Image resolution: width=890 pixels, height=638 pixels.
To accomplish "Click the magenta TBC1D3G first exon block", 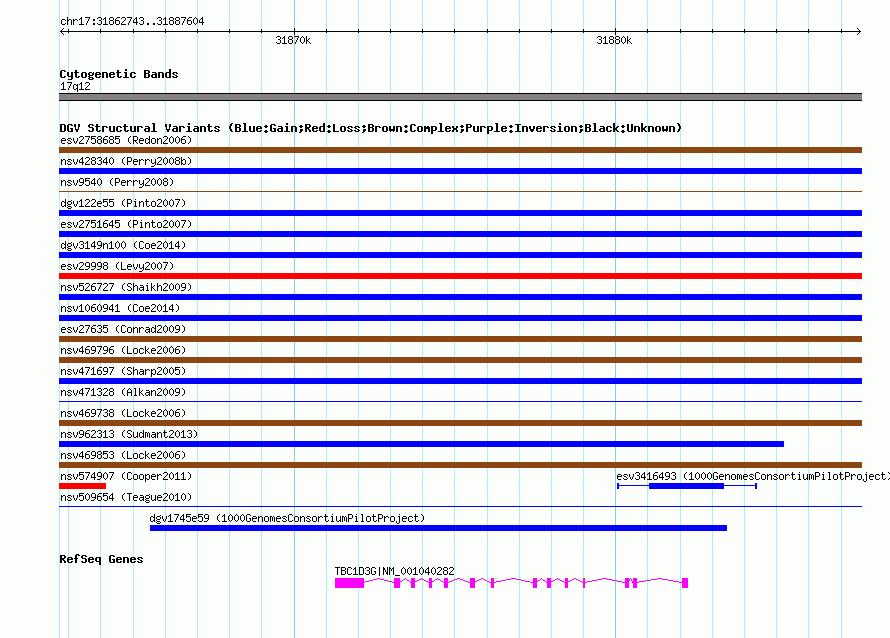I will point(349,583).
